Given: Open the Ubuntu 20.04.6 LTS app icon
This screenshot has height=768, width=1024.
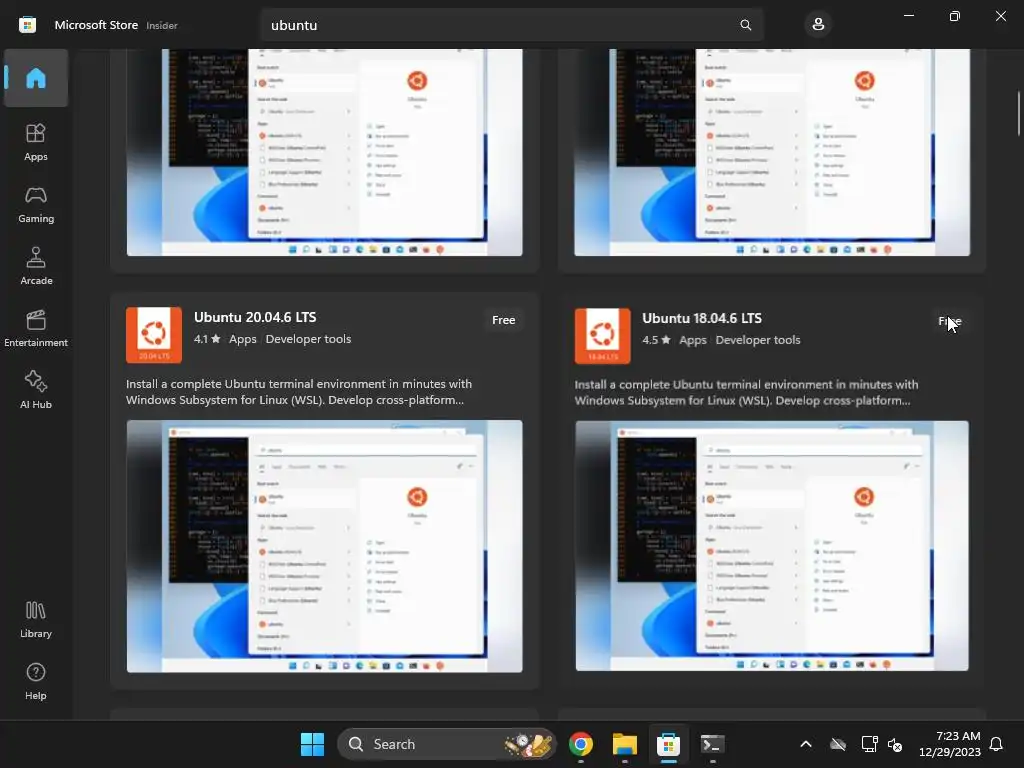Looking at the screenshot, I should pyautogui.click(x=154, y=335).
